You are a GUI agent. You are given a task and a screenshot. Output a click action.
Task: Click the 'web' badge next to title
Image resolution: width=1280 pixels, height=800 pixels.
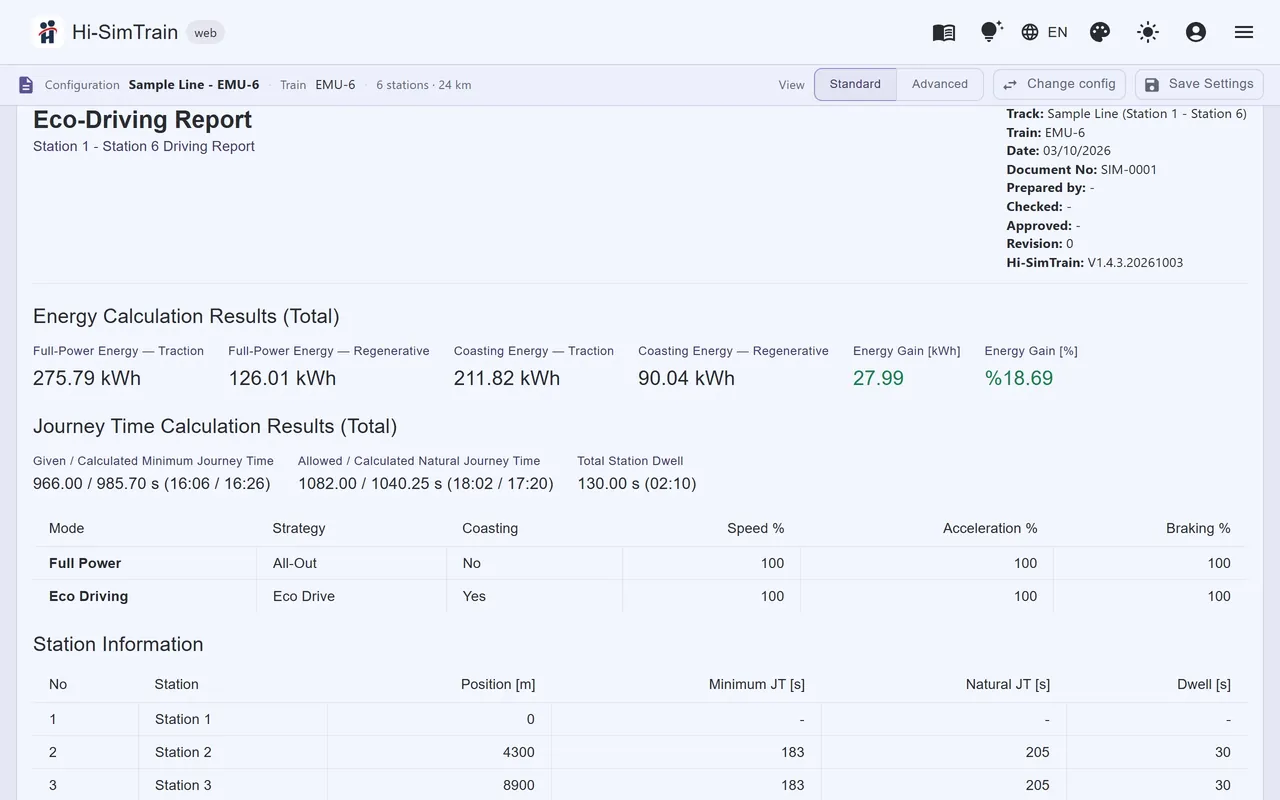tap(205, 33)
